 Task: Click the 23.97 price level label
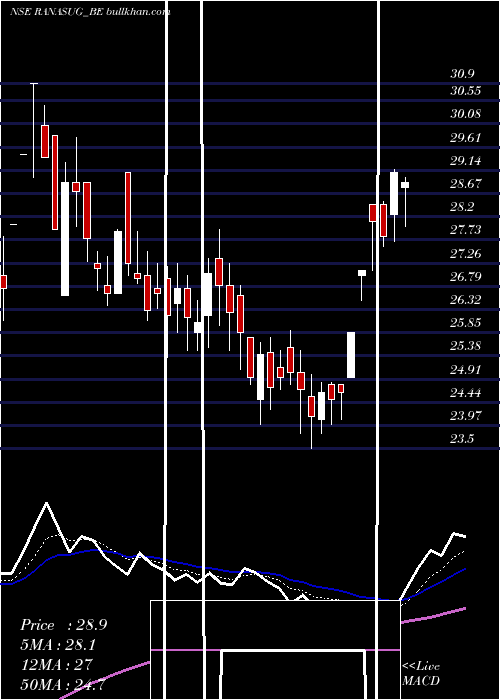coord(466,416)
